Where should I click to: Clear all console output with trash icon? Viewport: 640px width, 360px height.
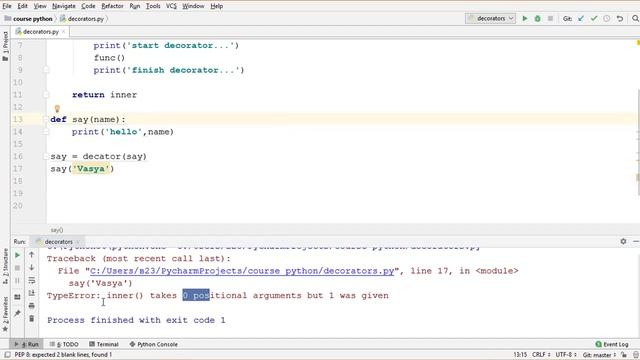pos(31,318)
